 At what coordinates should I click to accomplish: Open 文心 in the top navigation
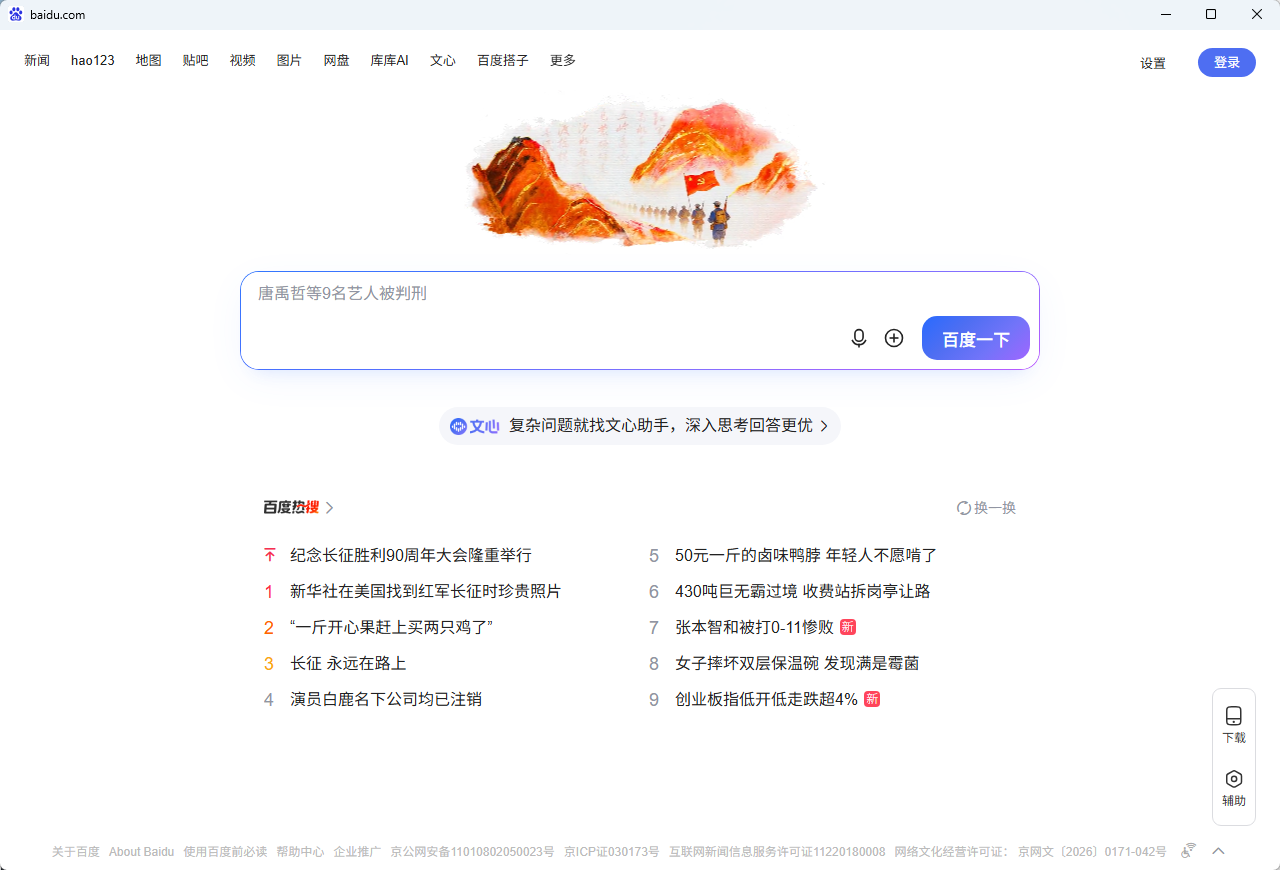[x=443, y=61]
